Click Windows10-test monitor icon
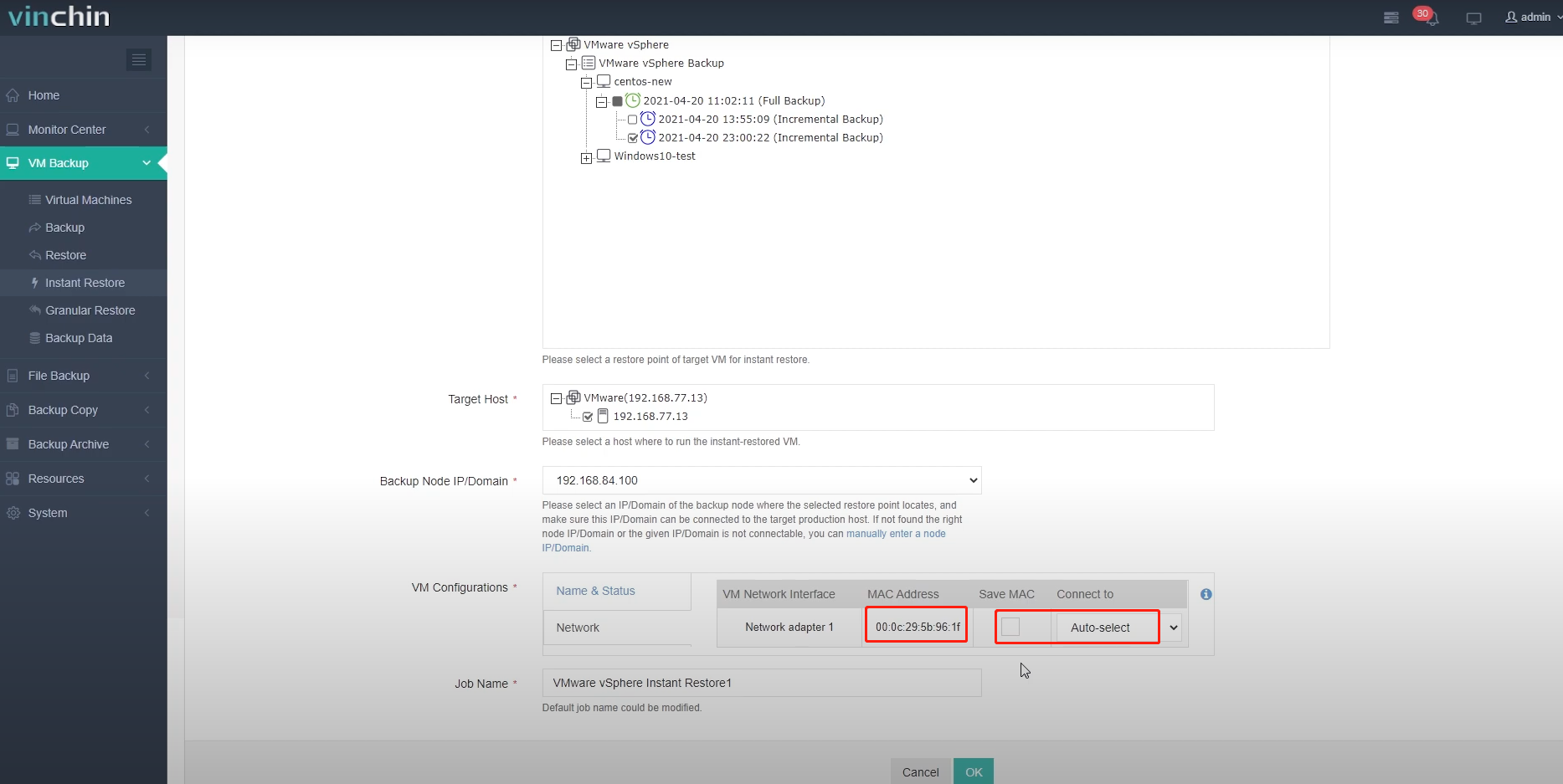The width and height of the screenshot is (1563, 784). tap(604, 156)
